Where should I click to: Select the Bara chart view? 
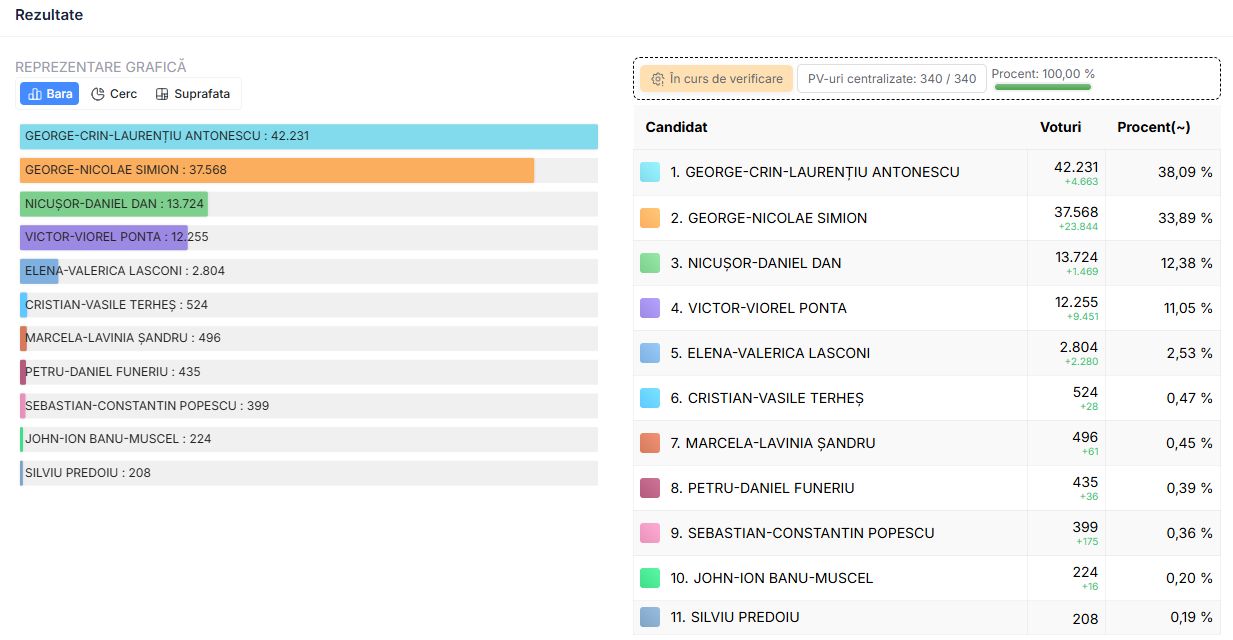pyautogui.click(x=49, y=94)
